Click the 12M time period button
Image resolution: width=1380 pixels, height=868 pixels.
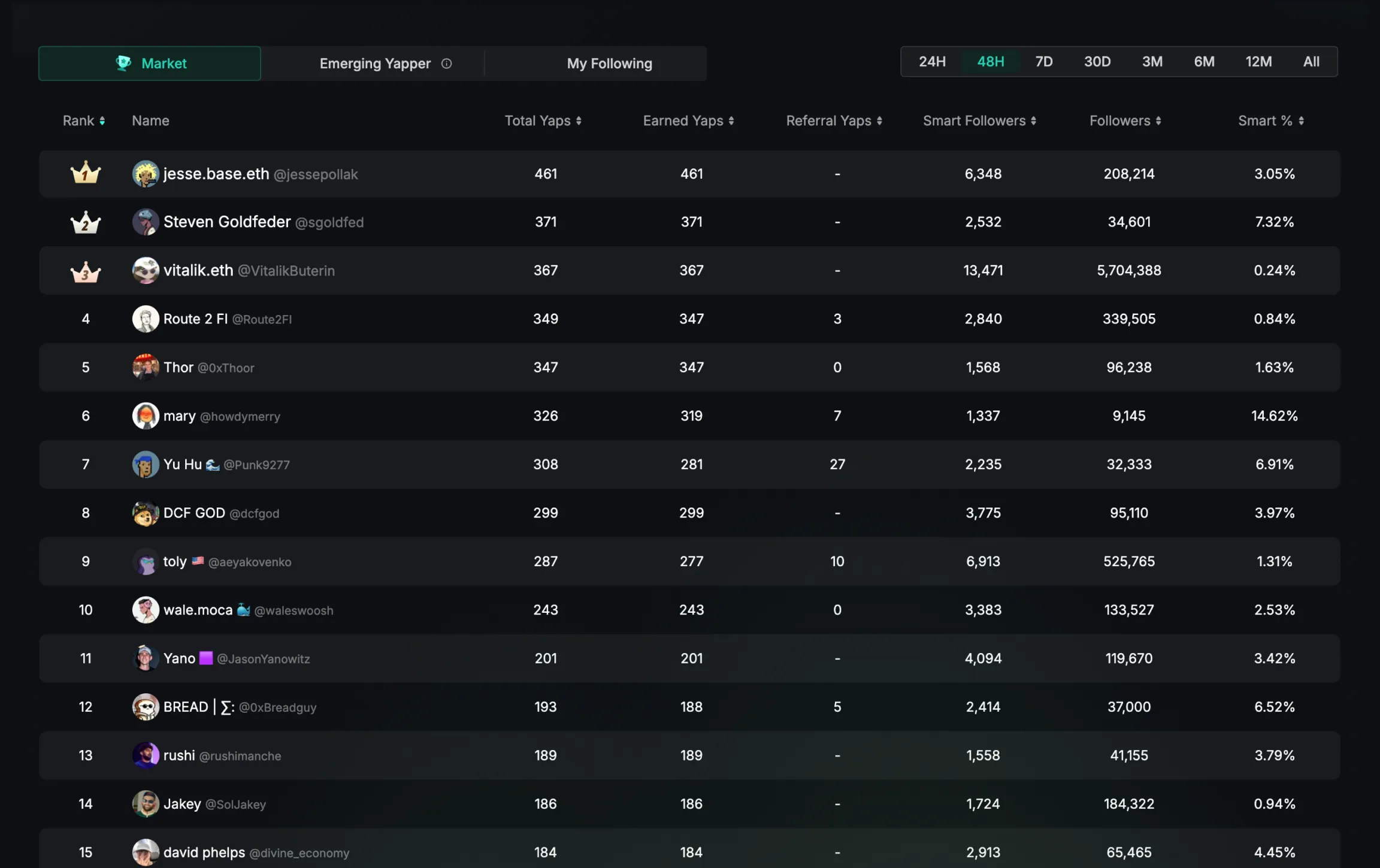tap(1258, 61)
